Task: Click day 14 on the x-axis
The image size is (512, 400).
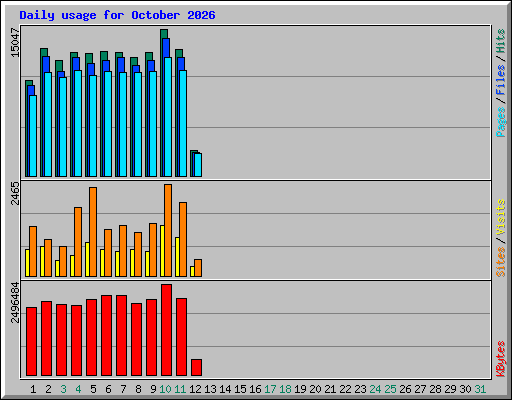Action: click(x=225, y=389)
